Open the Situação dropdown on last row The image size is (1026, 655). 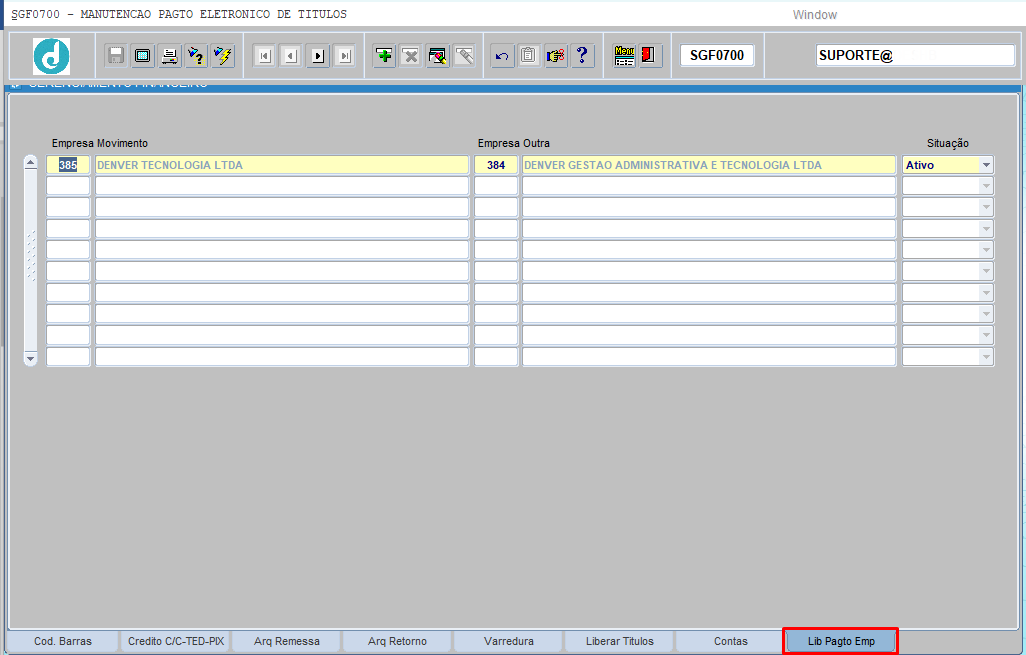pyautogui.click(x=986, y=357)
